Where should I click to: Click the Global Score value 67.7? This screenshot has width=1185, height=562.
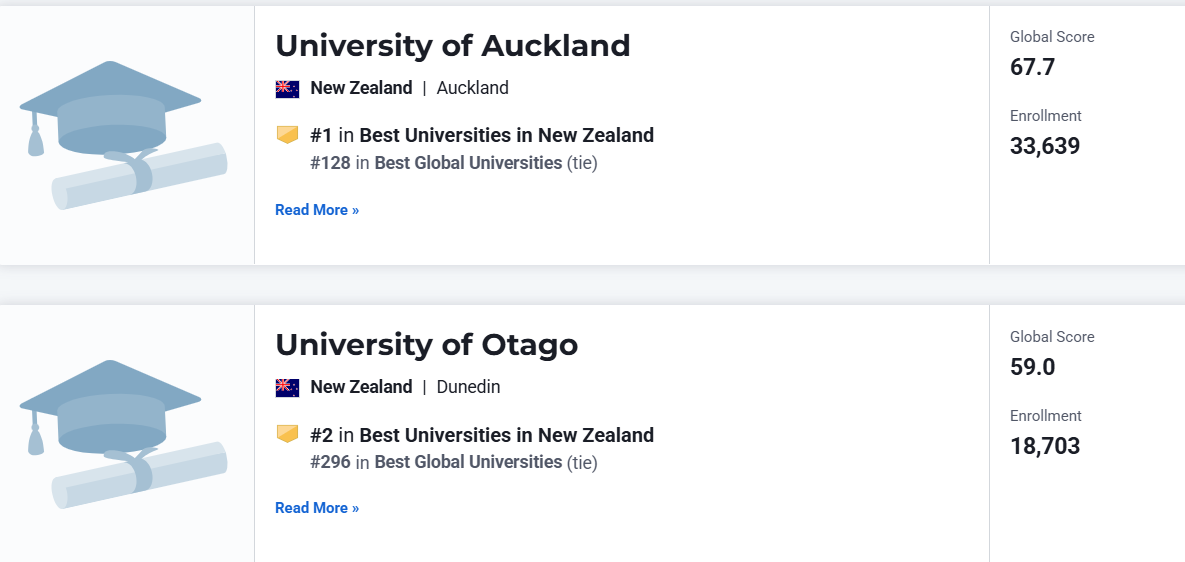tap(1032, 67)
